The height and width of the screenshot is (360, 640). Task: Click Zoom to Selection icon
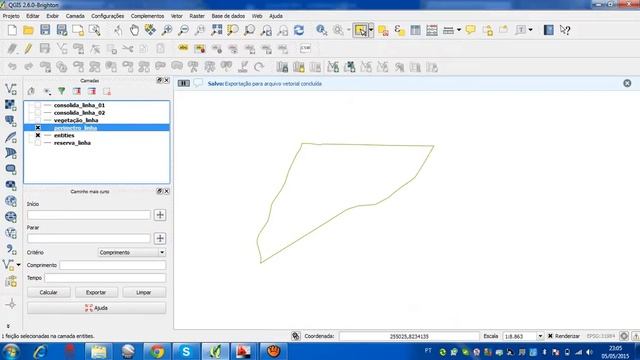click(x=233, y=30)
